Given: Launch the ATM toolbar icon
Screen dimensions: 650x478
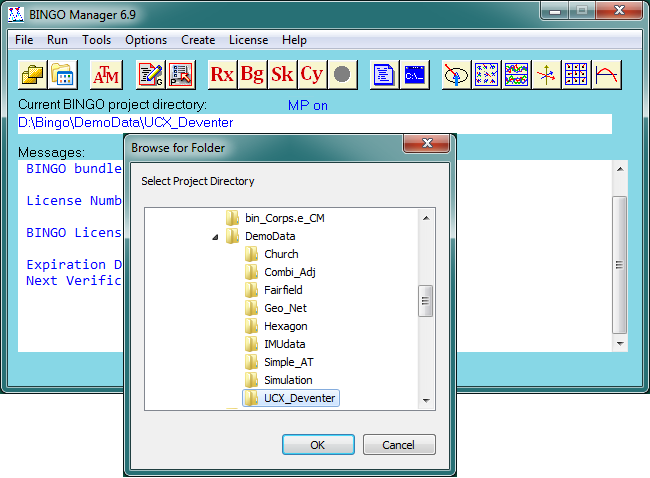Looking at the screenshot, I should (106, 75).
